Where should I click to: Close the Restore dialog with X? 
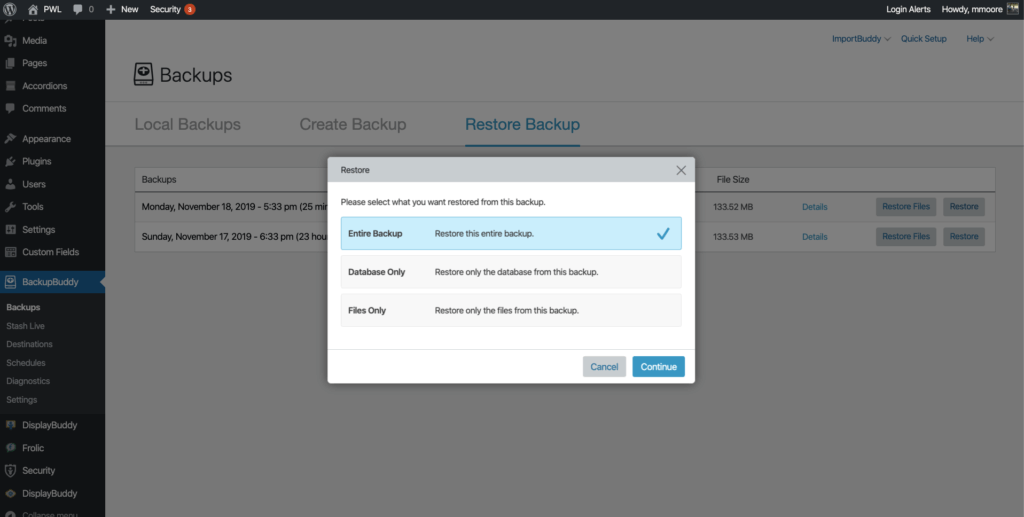[x=681, y=170]
